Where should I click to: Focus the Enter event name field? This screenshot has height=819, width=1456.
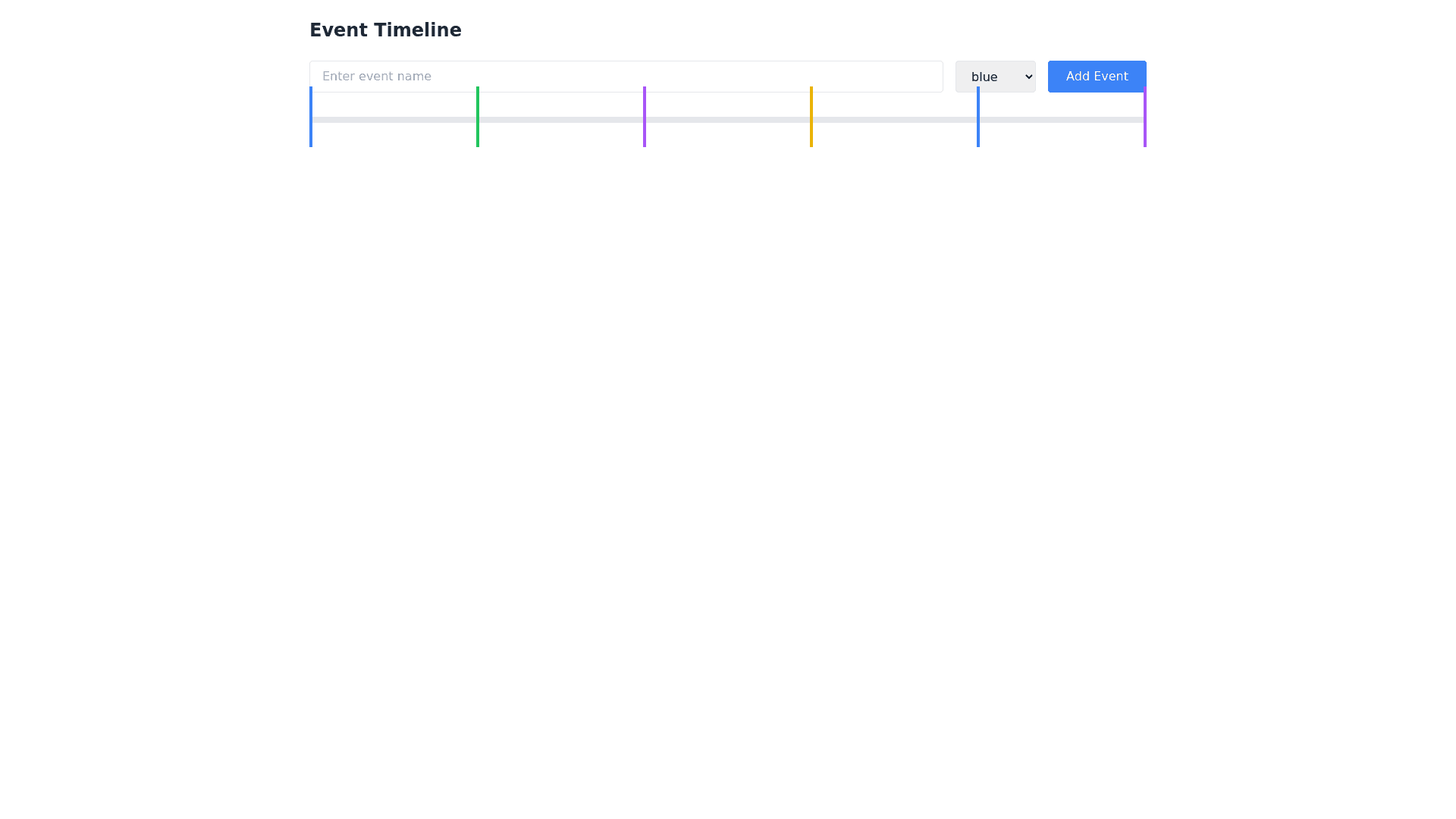point(626,76)
